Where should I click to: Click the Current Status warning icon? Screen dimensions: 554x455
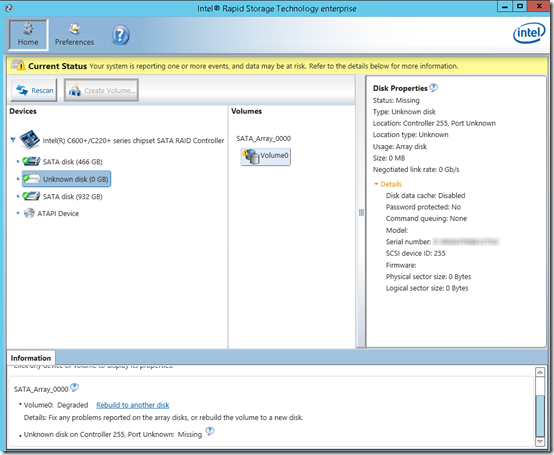[18, 65]
